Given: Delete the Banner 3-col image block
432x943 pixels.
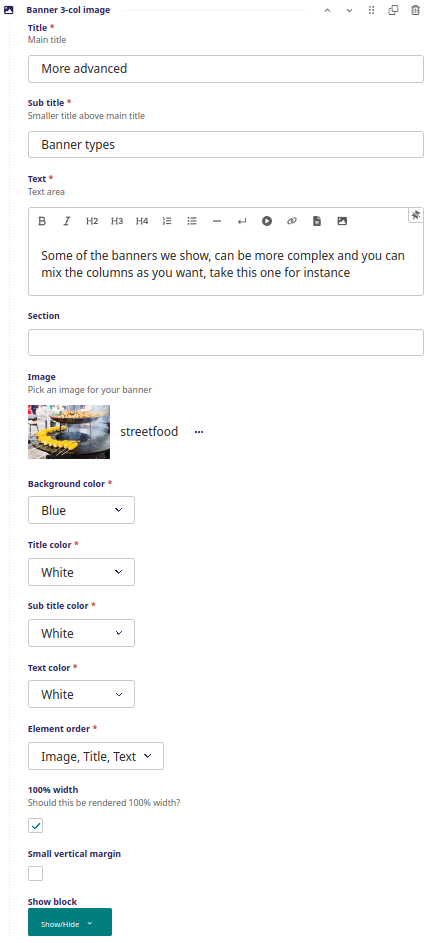Looking at the screenshot, I should point(415,10).
